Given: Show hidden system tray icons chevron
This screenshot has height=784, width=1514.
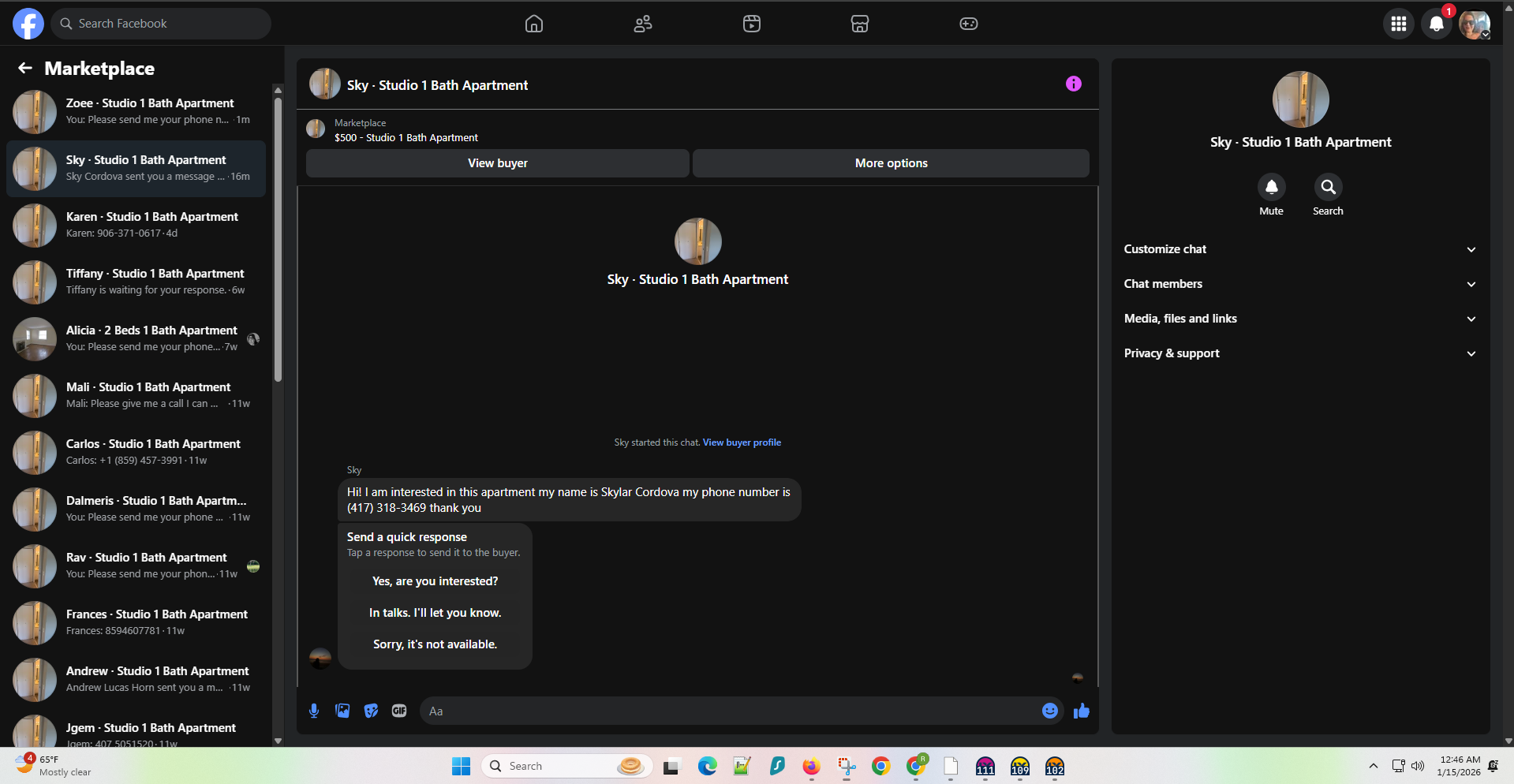Looking at the screenshot, I should (x=1374, y=766).
